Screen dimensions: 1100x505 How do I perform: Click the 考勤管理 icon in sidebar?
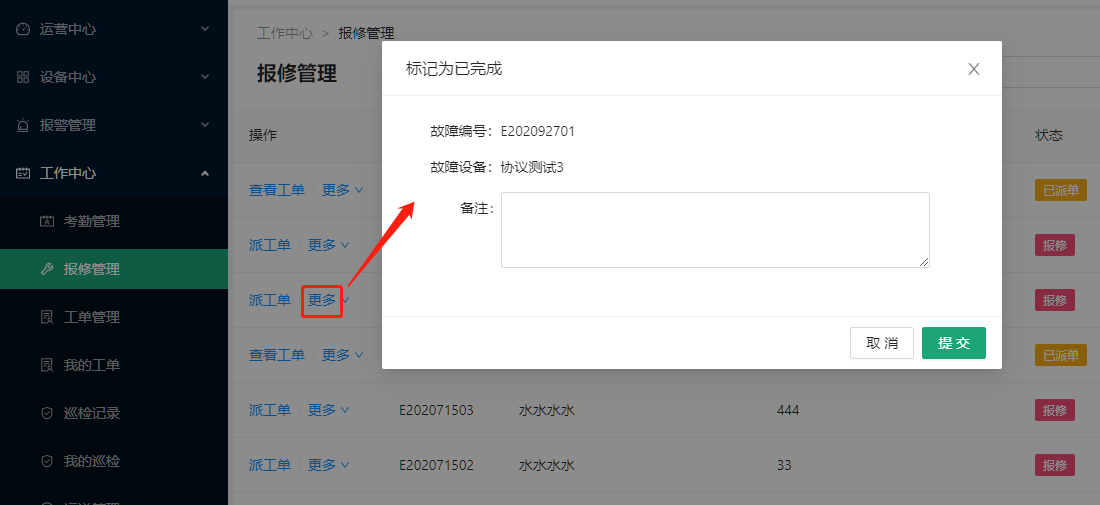[x=46, y=221]
